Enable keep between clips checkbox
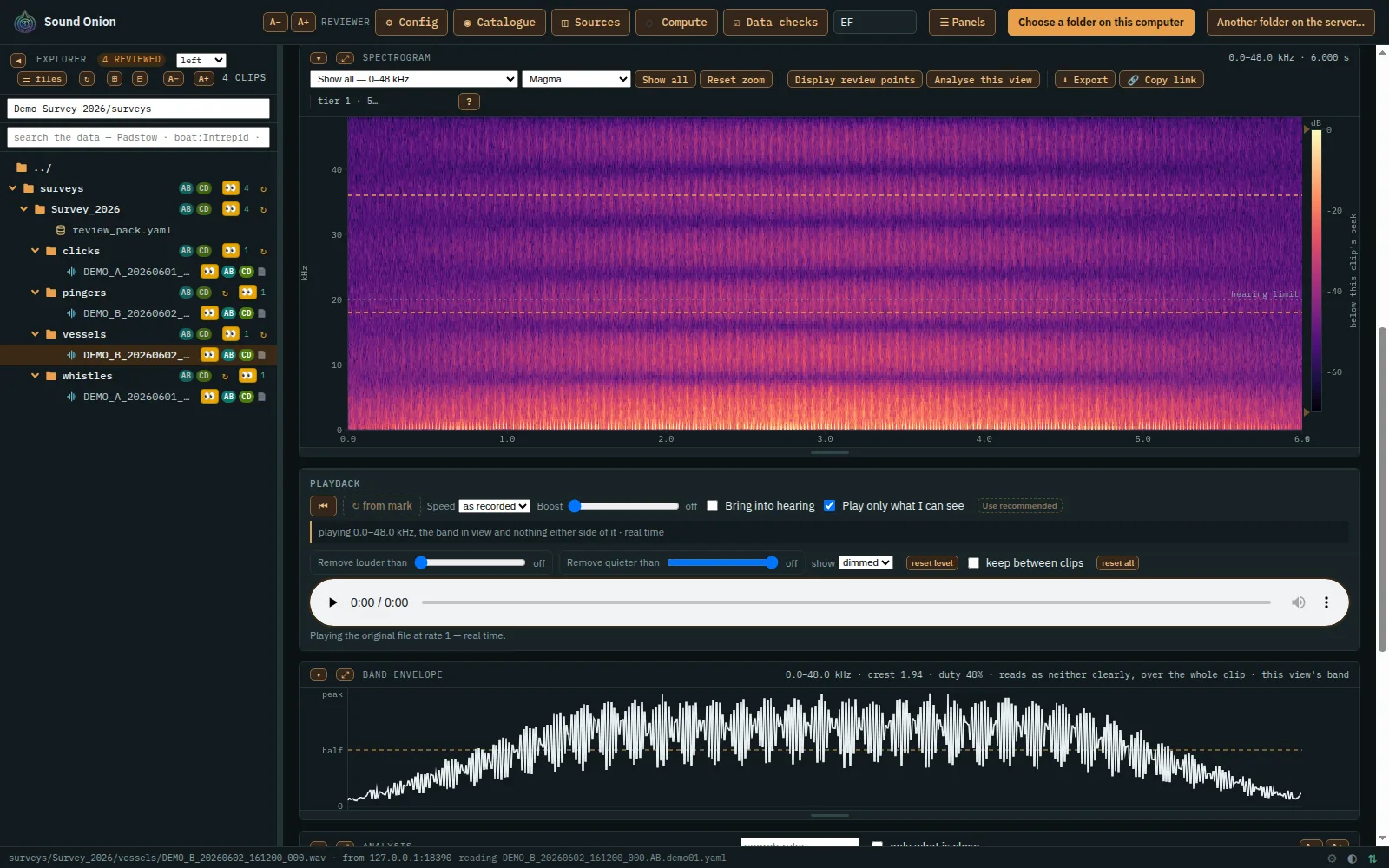Image resolution: width=1389 pixels, height=868 pixels. [x=973, y=563]
